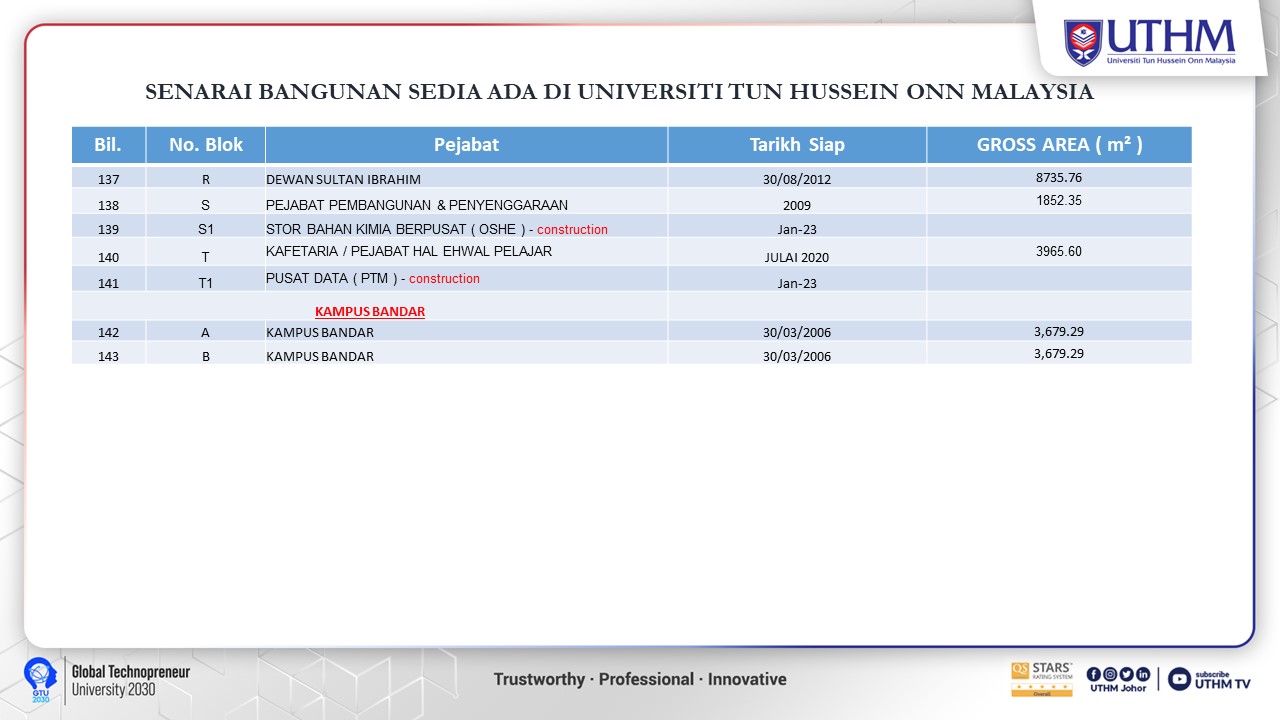1280x720 pixels.
Task: Click the 8735.76 gross area value
Action: (1059, 177)
